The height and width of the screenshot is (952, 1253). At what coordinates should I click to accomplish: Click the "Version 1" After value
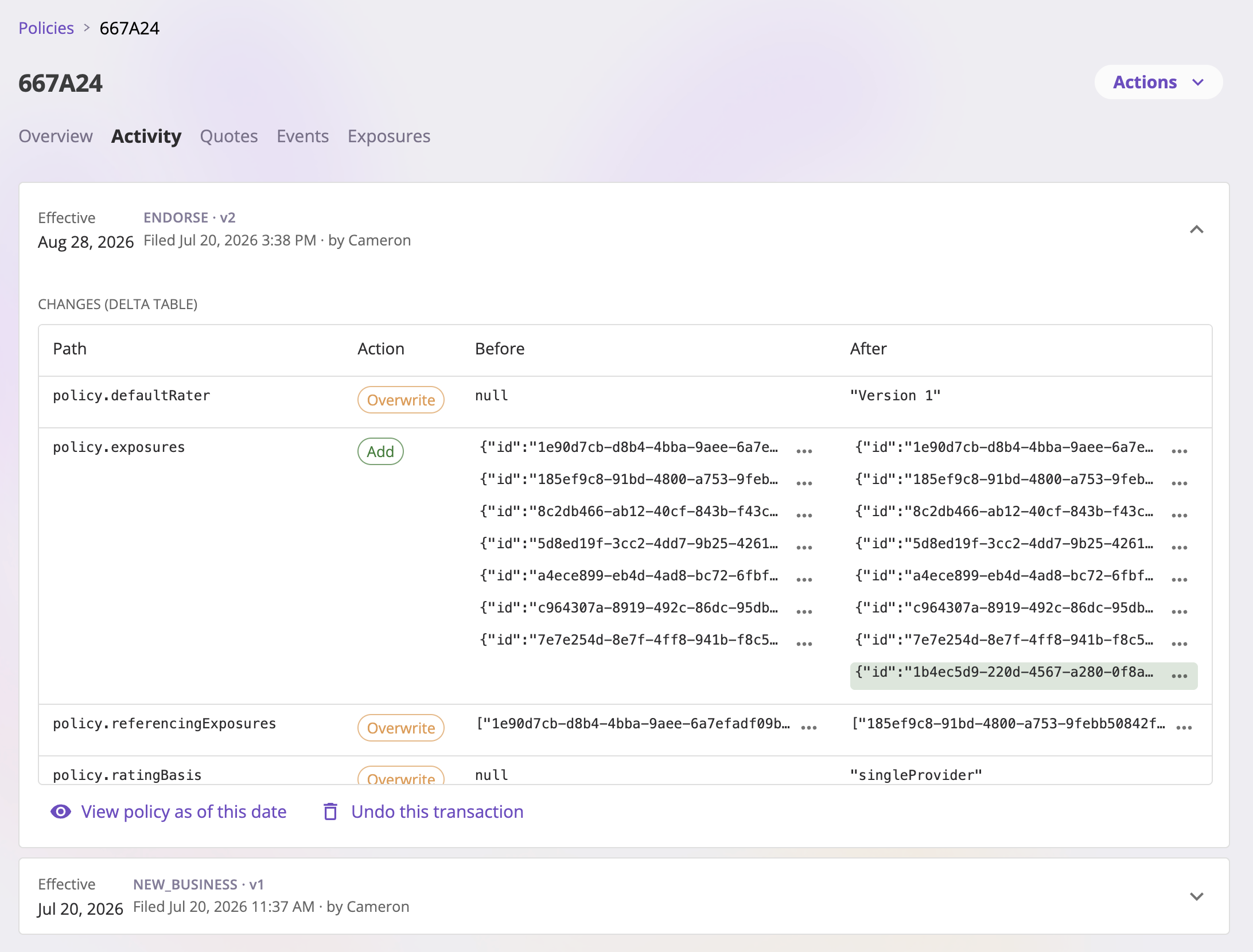coord(896,396)
